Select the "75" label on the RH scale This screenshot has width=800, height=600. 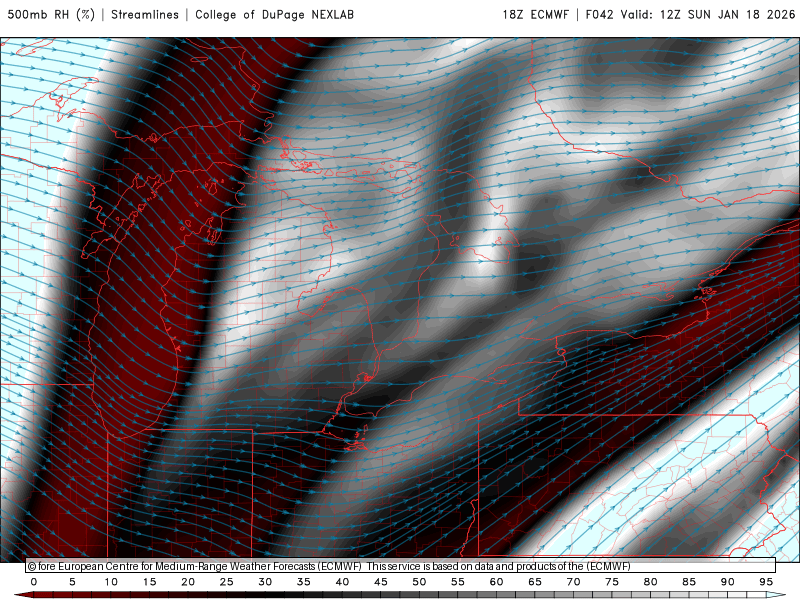(612, 582)
